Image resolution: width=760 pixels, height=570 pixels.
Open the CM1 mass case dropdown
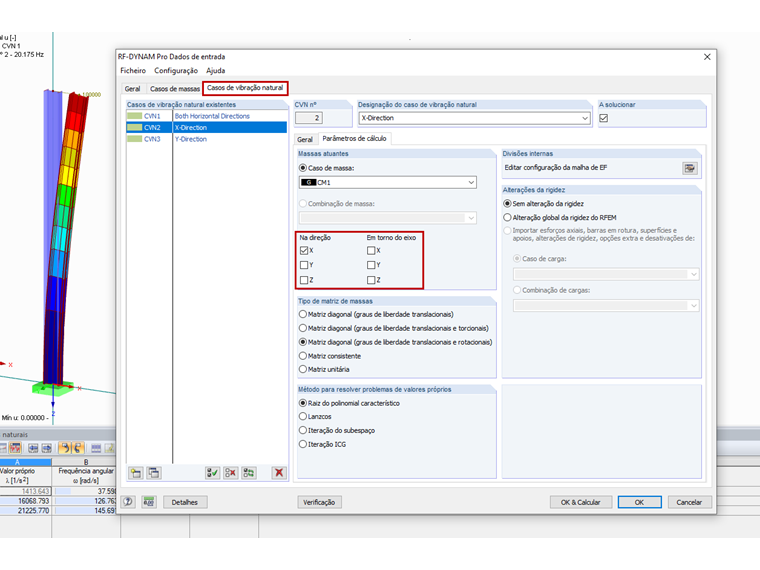(x=471, y=182)
